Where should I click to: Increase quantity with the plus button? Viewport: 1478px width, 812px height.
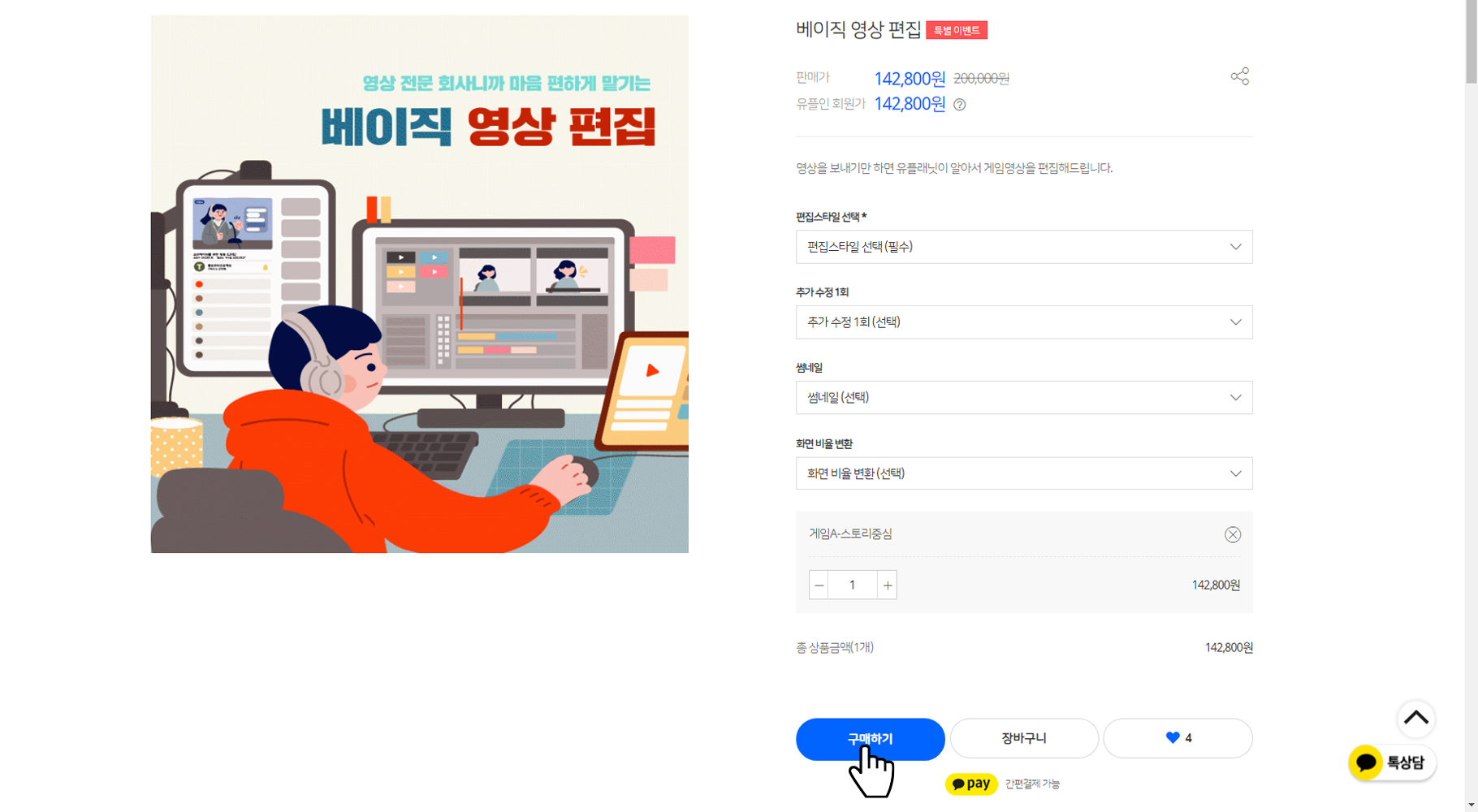(x=887, y=585)
